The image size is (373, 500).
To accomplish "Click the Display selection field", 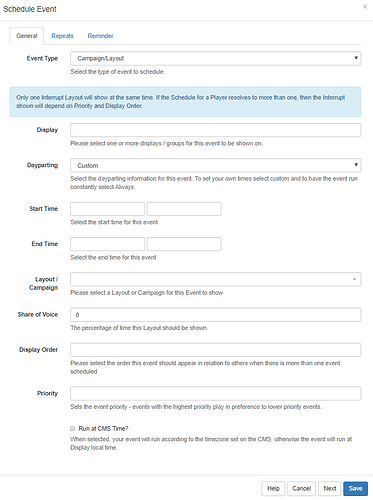I will pos(215,130).
